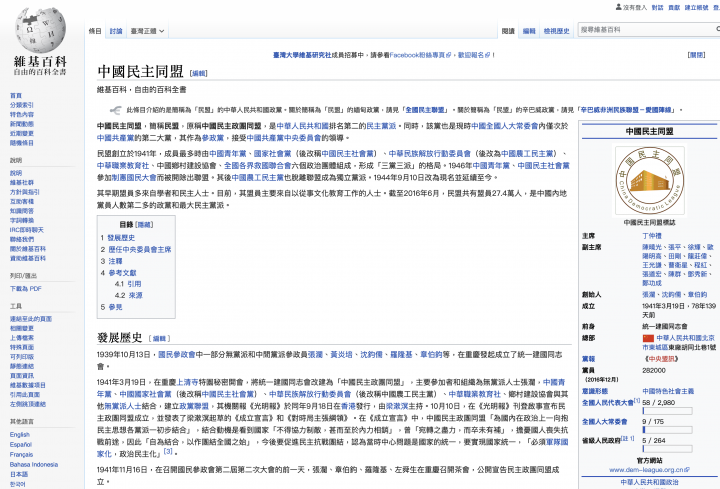The height and width of the screenshot is (489, 720).
Task: Switch to the Bahasa Indonesia version
Action: [34, 465]
